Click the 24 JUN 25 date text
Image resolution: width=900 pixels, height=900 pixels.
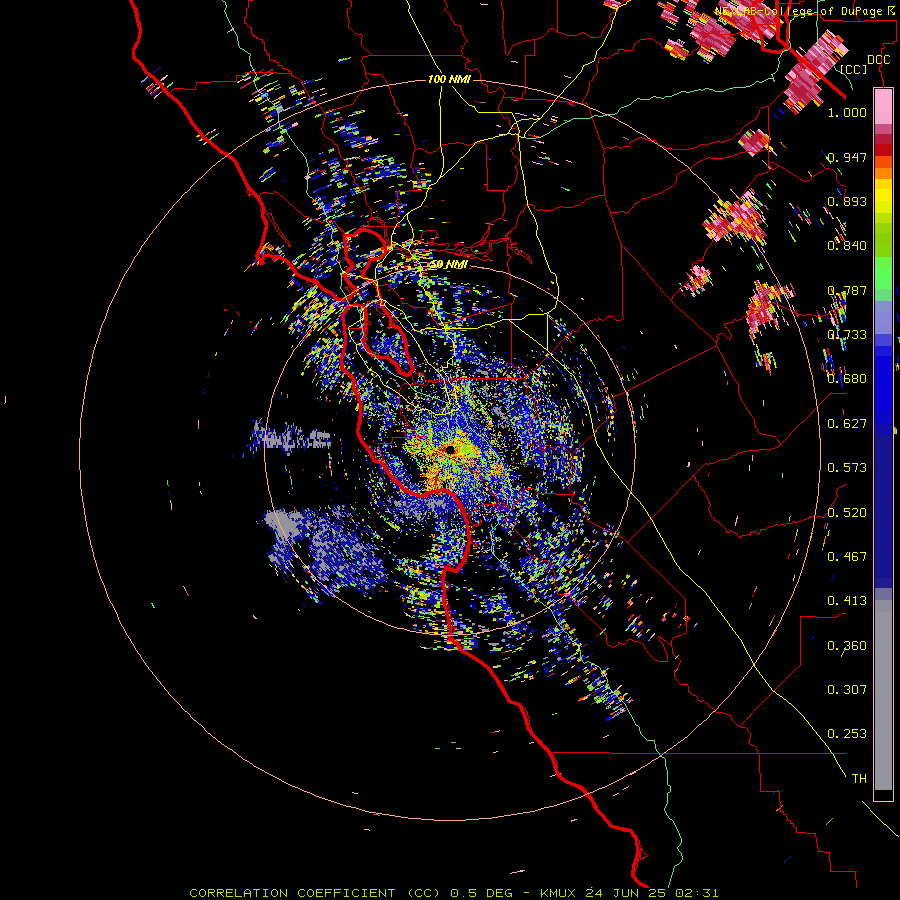(624, 893)
